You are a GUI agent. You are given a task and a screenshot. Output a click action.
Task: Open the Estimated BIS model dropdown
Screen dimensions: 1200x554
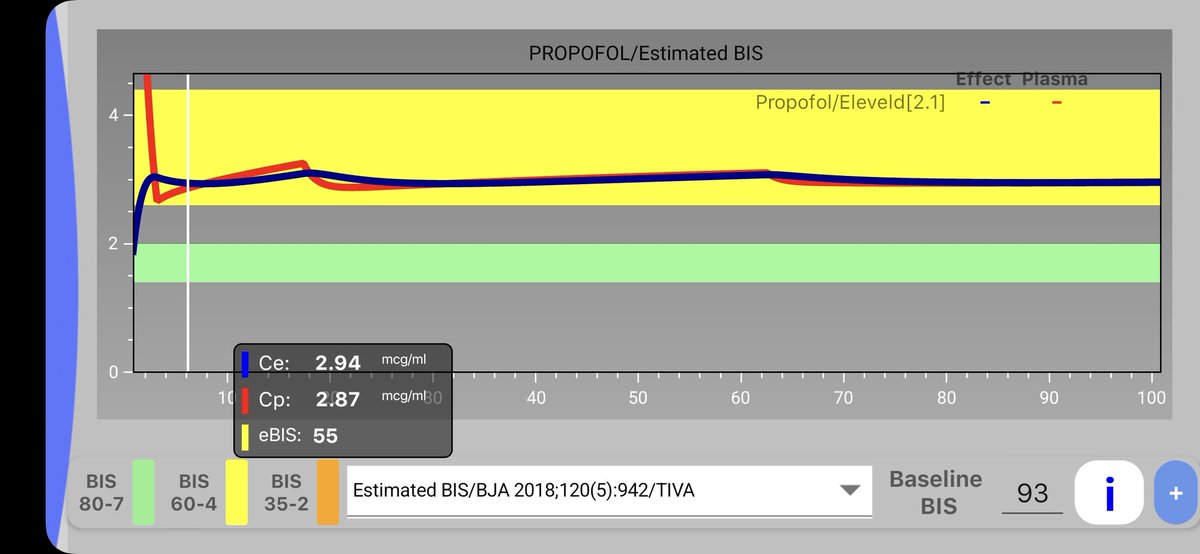609,491
